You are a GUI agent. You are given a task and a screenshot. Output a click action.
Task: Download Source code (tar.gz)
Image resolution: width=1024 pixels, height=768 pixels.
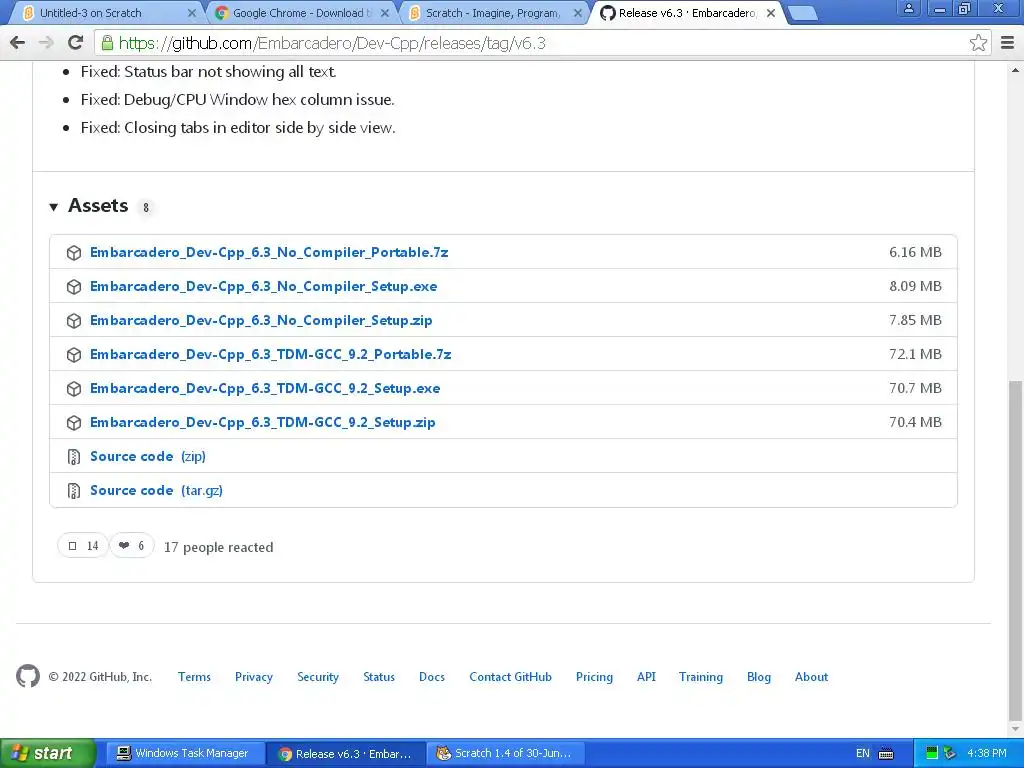click(x=156, y=490)
